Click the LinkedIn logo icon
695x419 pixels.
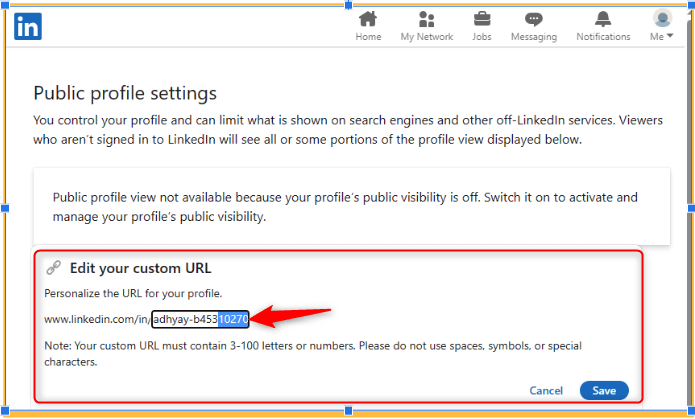pyautogui.click(x=28, y=27)
